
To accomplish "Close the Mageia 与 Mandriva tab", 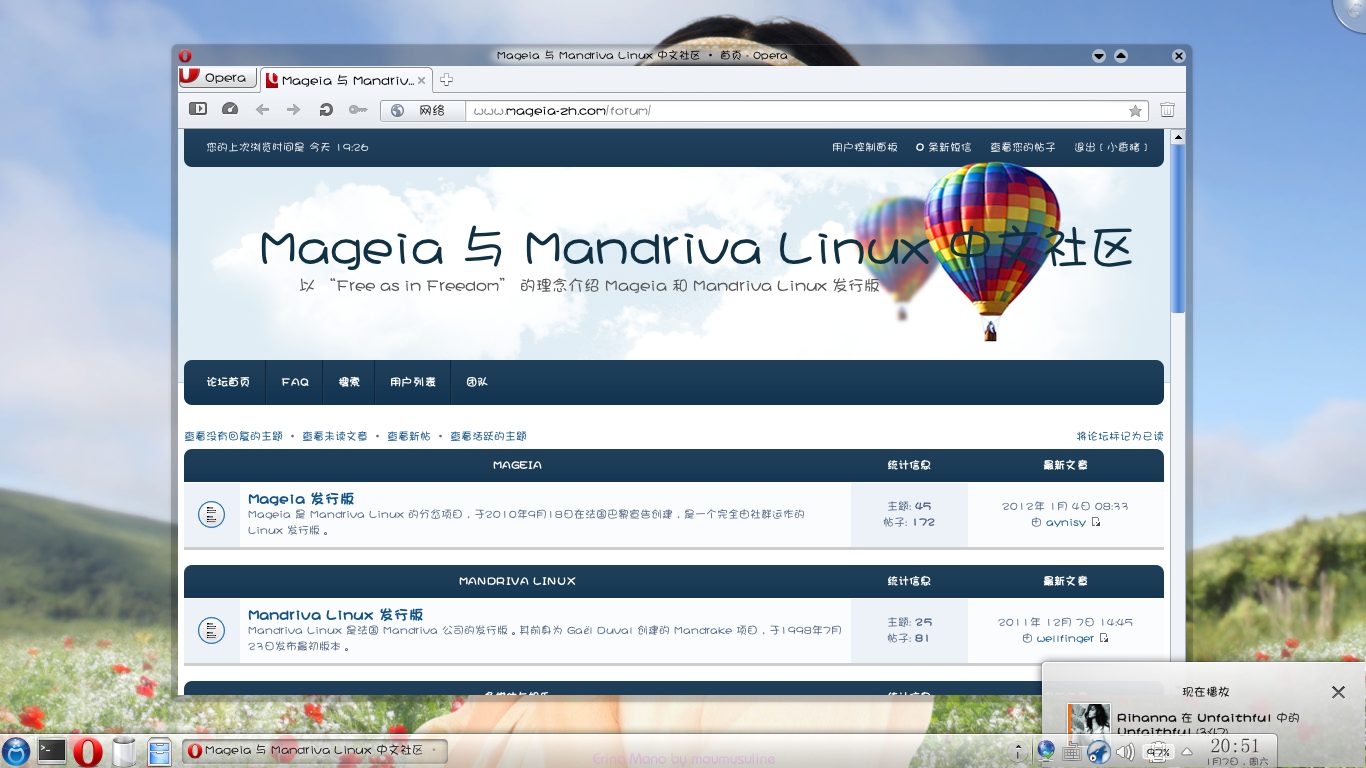I will pos(421,81).
